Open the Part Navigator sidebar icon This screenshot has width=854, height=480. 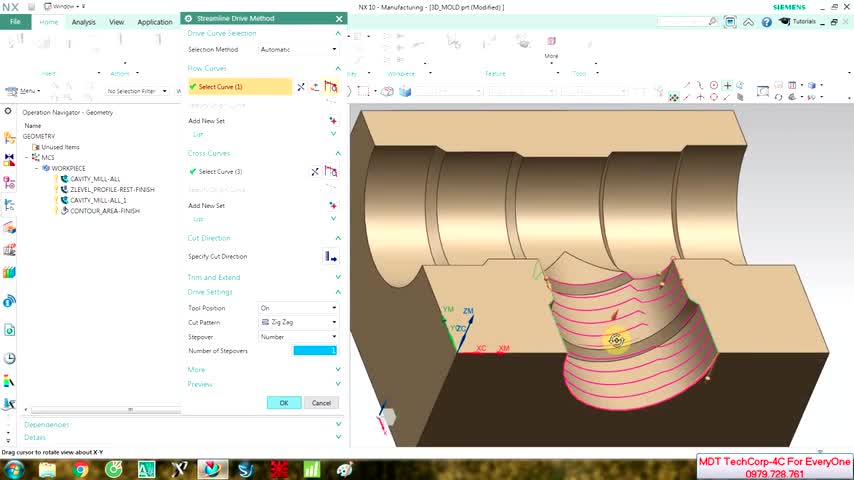(9, 183)
